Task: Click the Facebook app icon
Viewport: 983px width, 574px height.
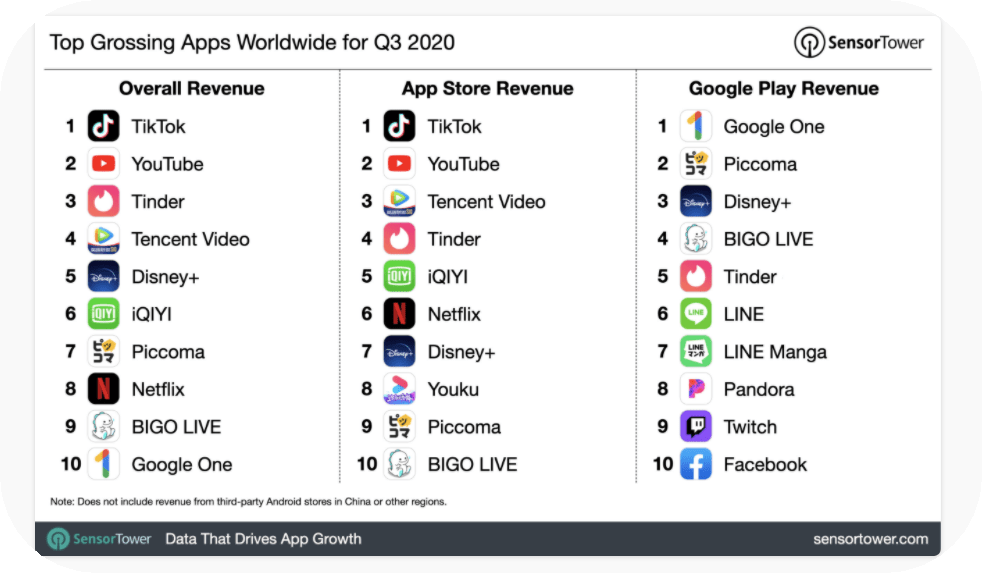Action: pyautogui.click(x=696, y=464)
